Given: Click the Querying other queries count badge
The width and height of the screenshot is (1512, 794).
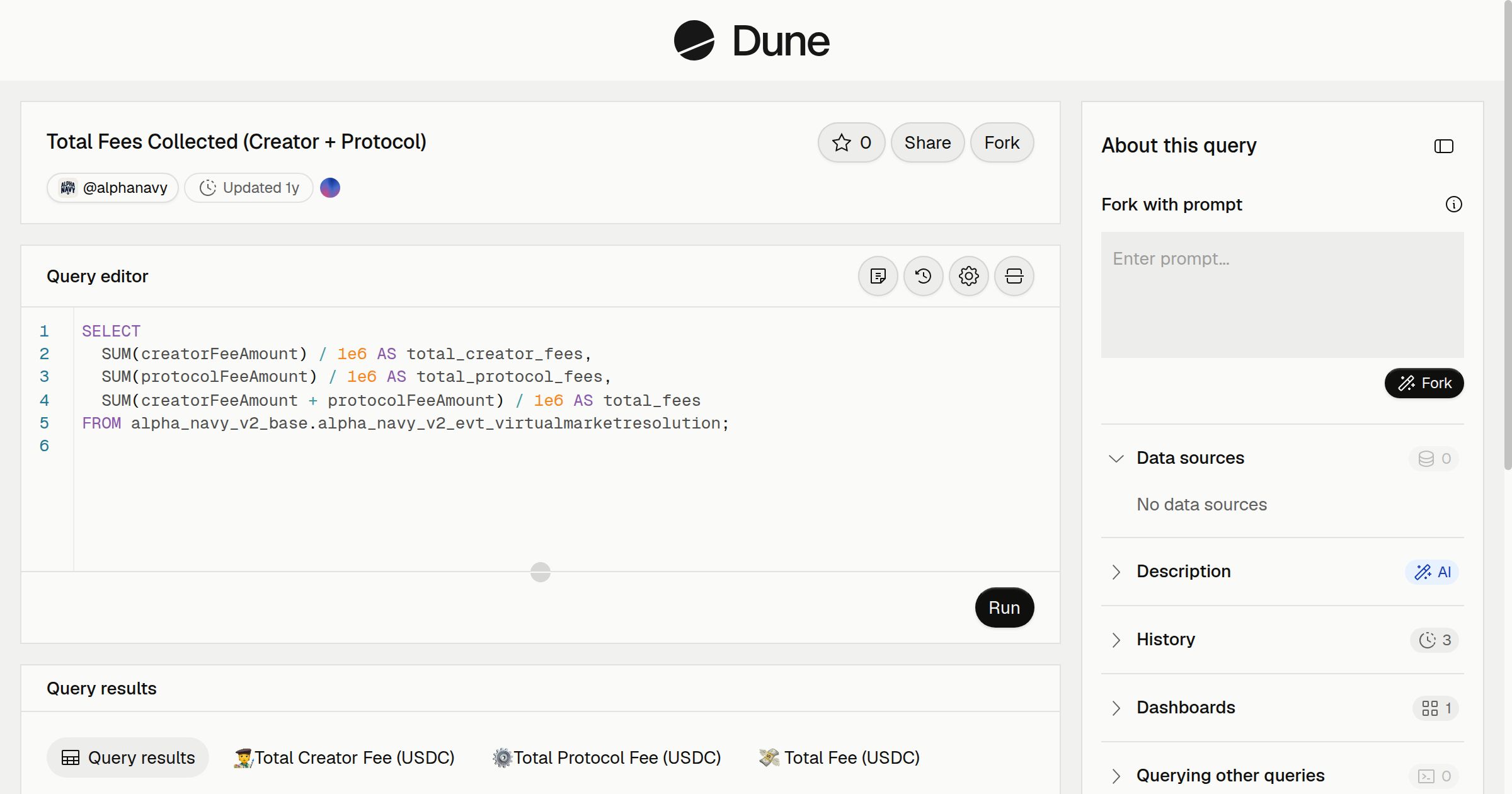Looking at the screenshot, I should [x=1434, y=776].
